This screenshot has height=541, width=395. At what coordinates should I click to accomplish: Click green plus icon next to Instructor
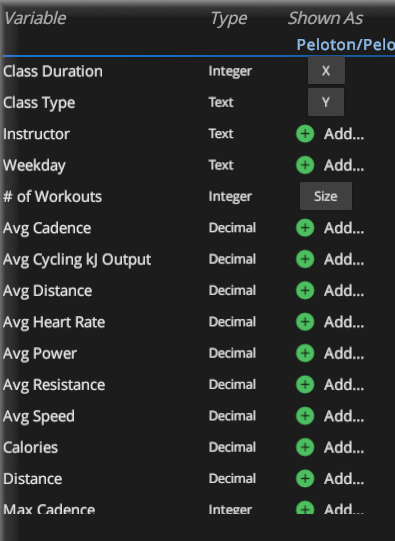pos(305,134)
